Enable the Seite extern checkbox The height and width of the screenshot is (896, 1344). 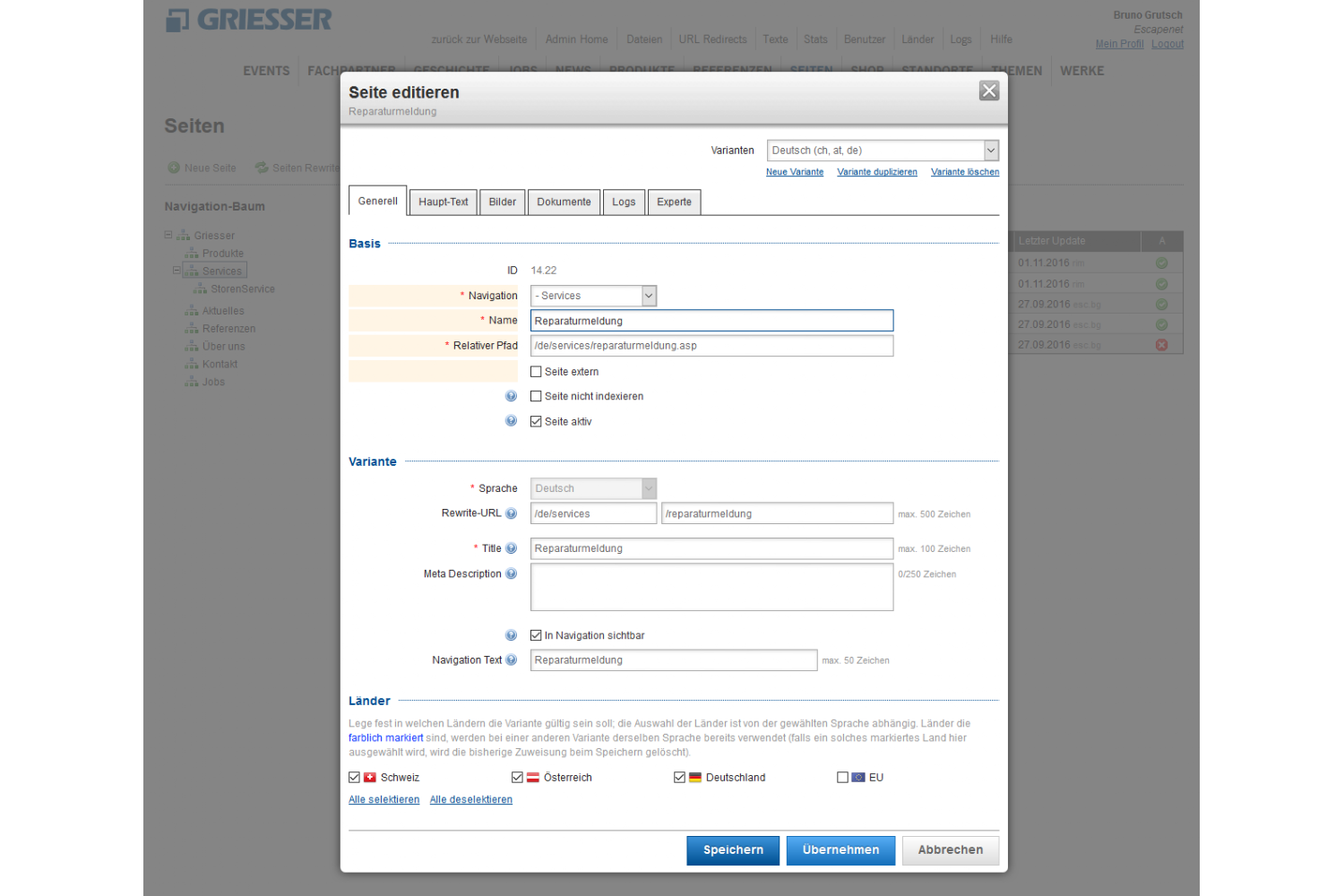click(536, 372)
